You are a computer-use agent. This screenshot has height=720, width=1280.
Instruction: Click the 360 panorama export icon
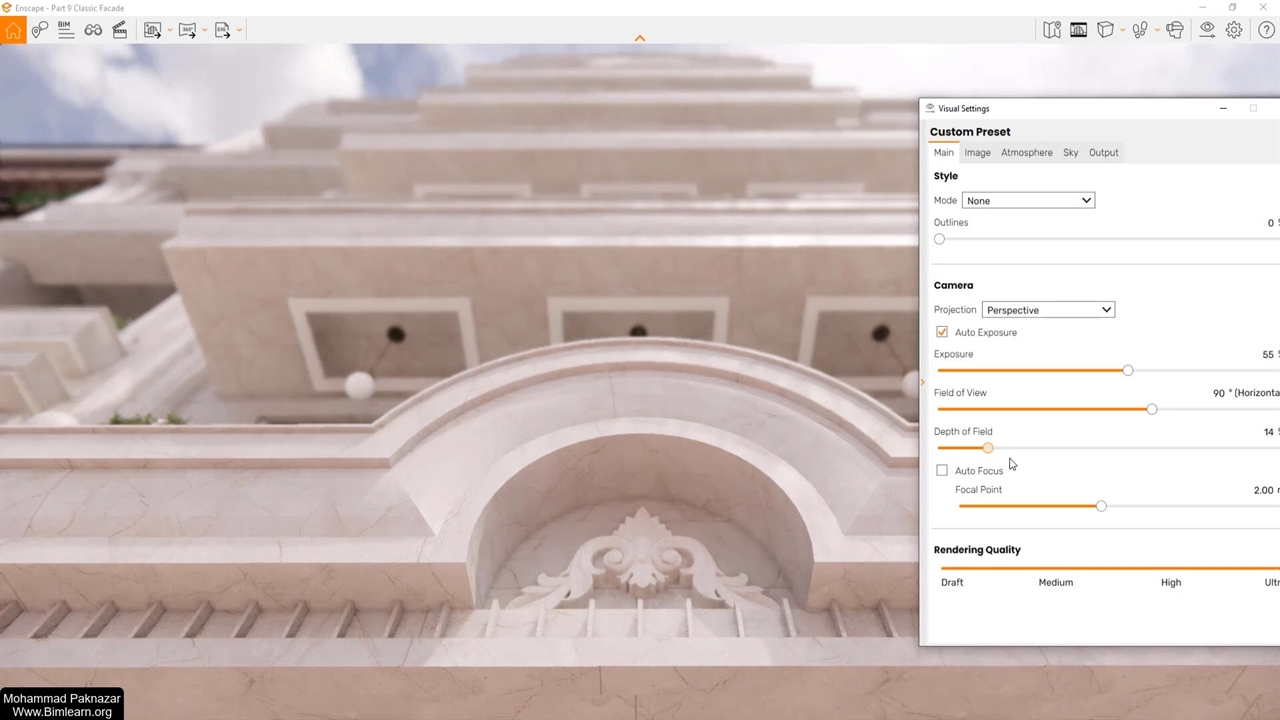pos(187,30)
